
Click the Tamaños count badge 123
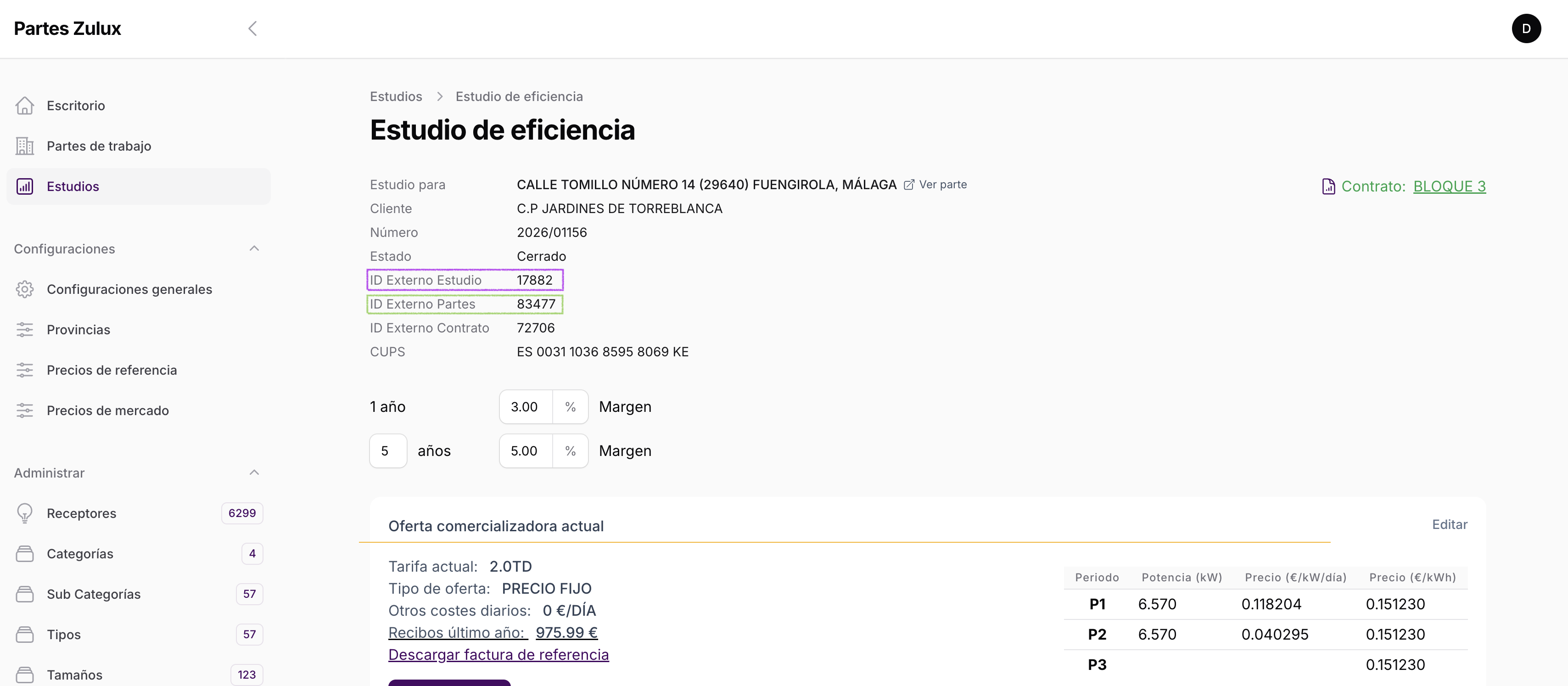point(246,675)
